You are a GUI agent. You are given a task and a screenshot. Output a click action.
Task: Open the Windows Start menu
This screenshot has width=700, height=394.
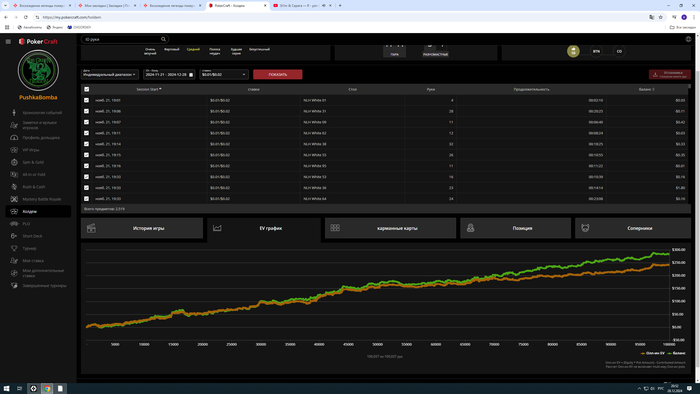[x=6, y=389]
